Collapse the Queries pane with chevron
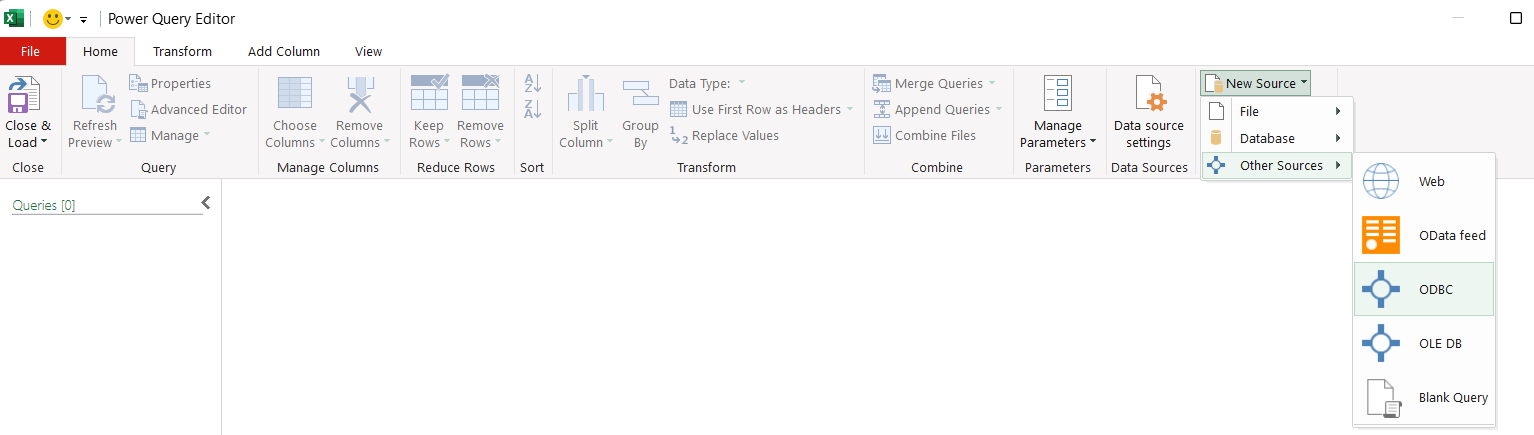1534x435 pixels. [206, 203]
